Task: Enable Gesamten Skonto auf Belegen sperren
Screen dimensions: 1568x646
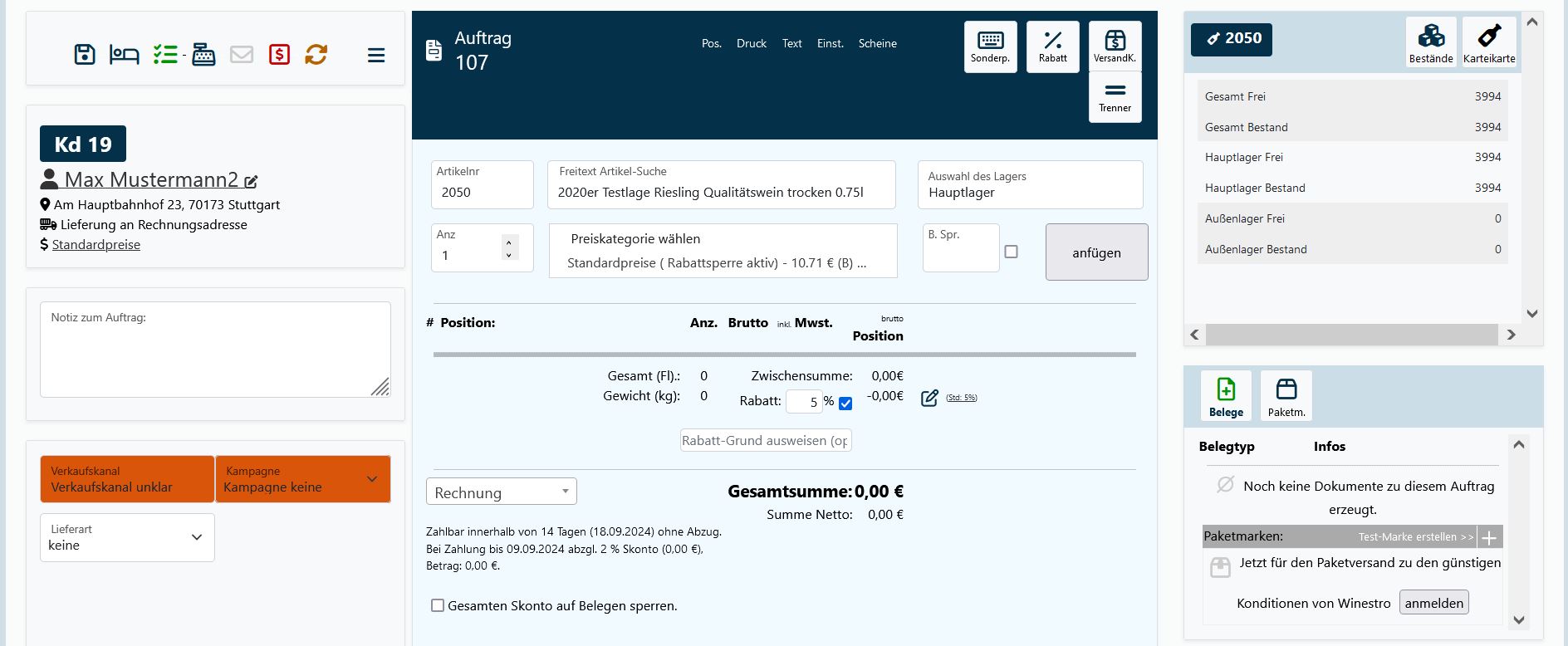Action: coord(438,605)
